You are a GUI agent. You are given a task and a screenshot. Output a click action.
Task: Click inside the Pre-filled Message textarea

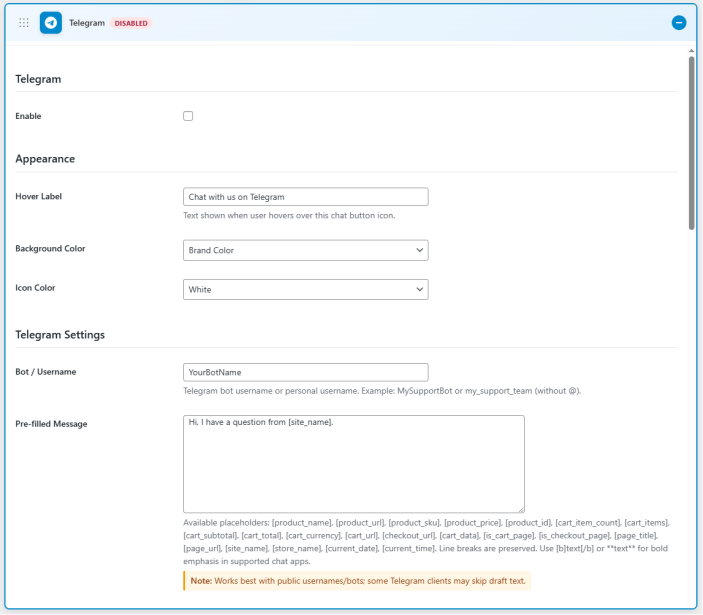pyautogui.click(x=354, y=464)
